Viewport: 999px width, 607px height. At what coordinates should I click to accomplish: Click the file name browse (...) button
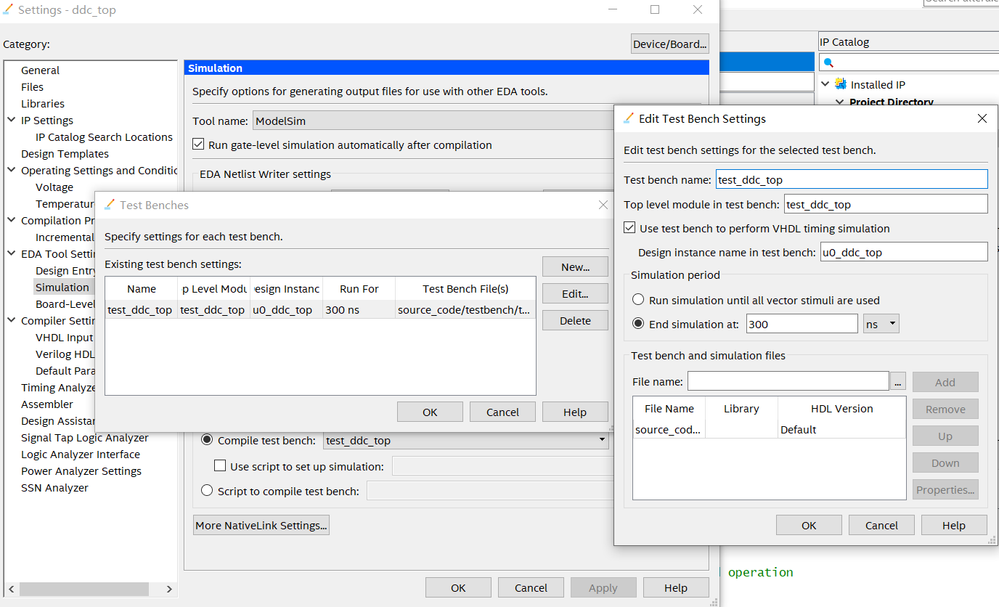click(x=898, y=382)
